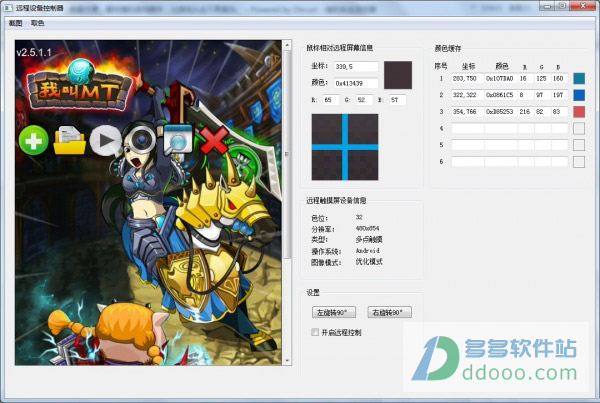Click the 左旋转90° button
Viewport: 600px width, 403px height.
334,312
